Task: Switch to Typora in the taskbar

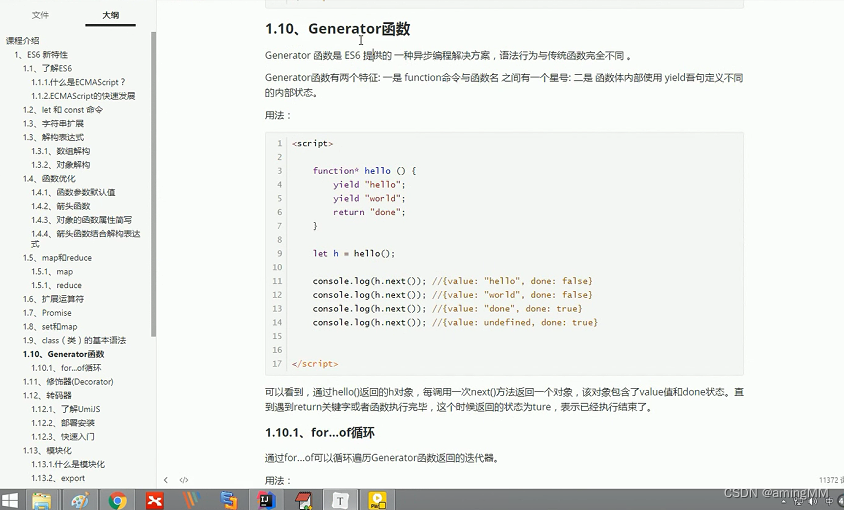Action: (x=340, y=500)
